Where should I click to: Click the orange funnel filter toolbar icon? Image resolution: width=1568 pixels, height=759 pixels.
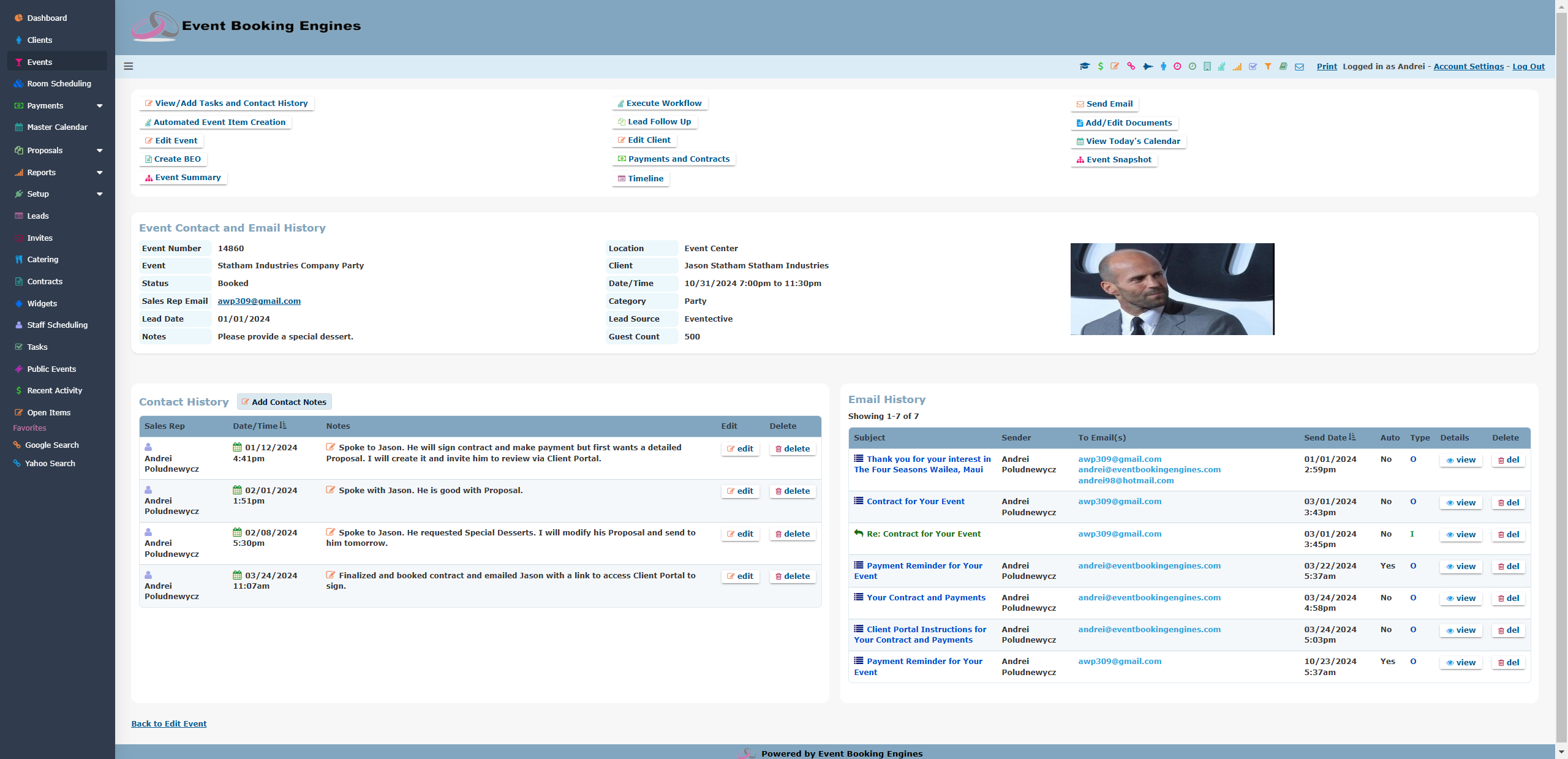pos(1268,66)
